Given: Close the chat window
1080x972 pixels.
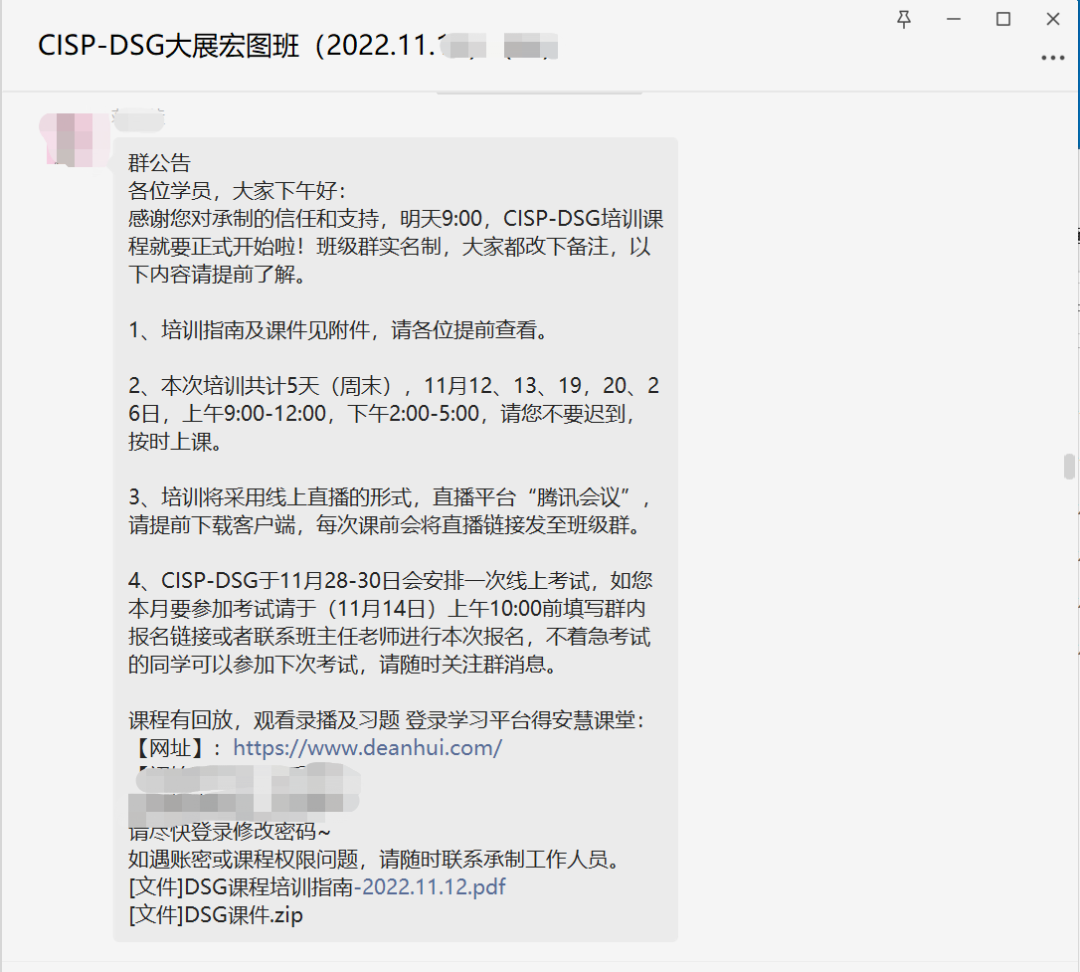Looking at the screenshot, I should click(1050, 20).
